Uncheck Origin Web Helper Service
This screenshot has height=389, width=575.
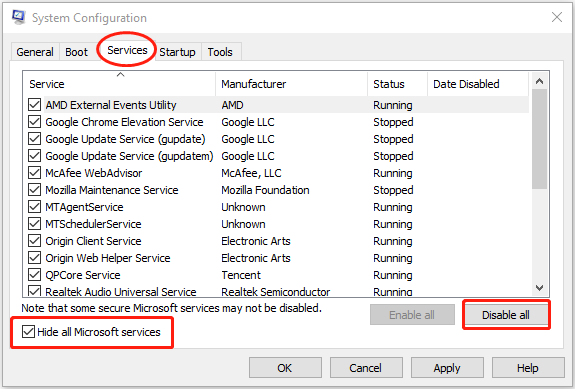[34, 258]
